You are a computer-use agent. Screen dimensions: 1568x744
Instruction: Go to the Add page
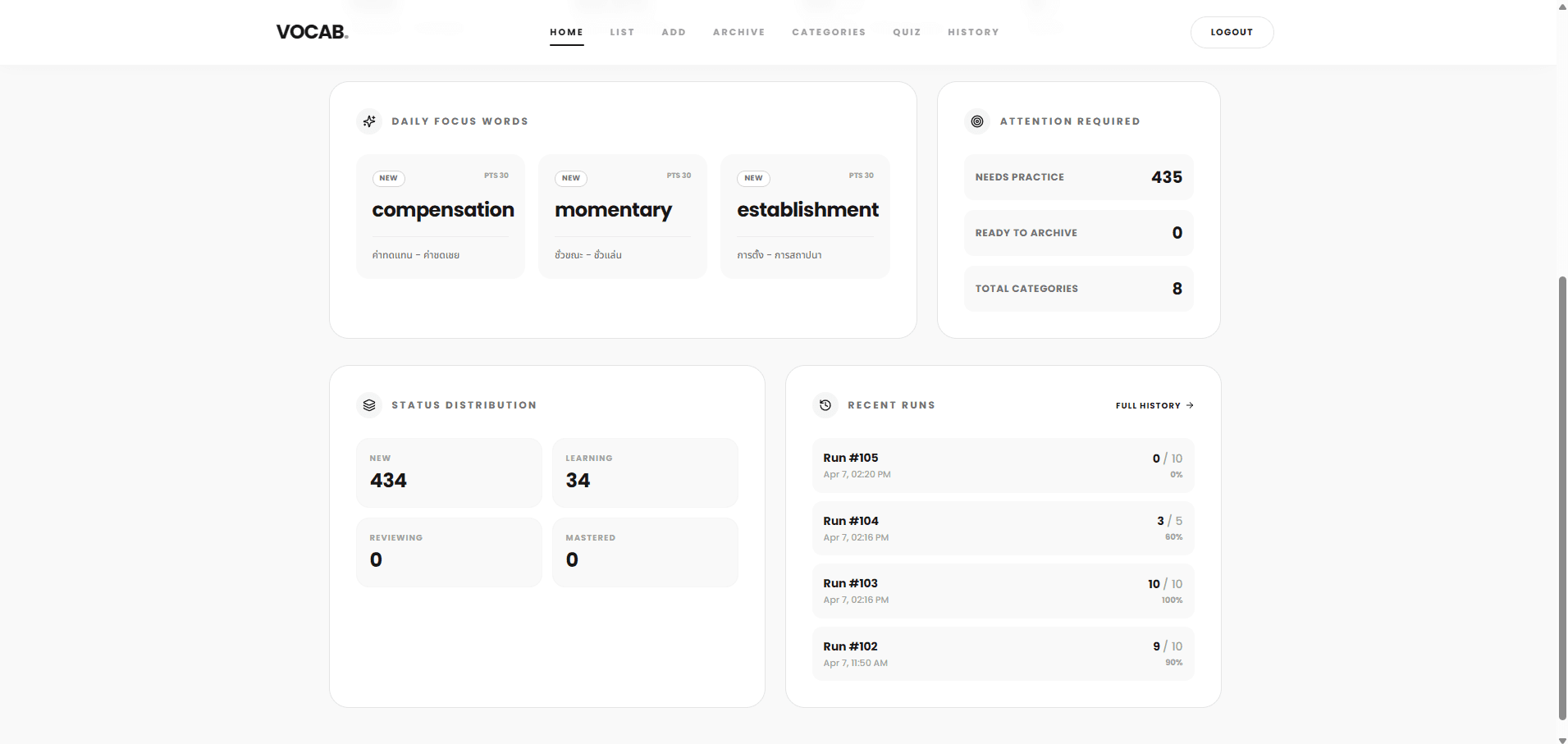pyautogui.click(x=674, y=32)
